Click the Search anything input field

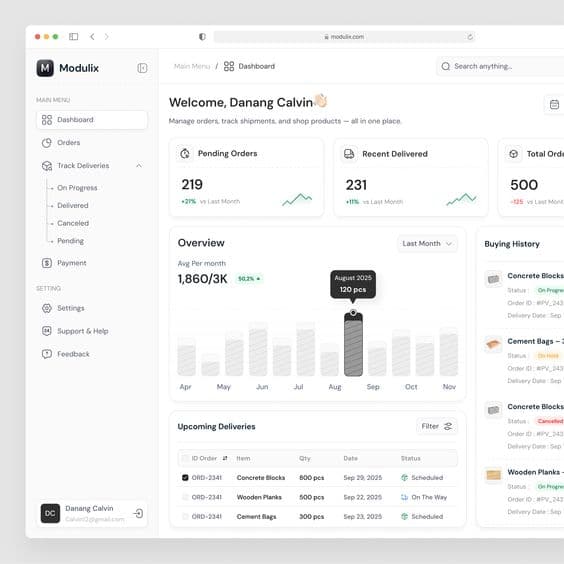click(500, 66)
